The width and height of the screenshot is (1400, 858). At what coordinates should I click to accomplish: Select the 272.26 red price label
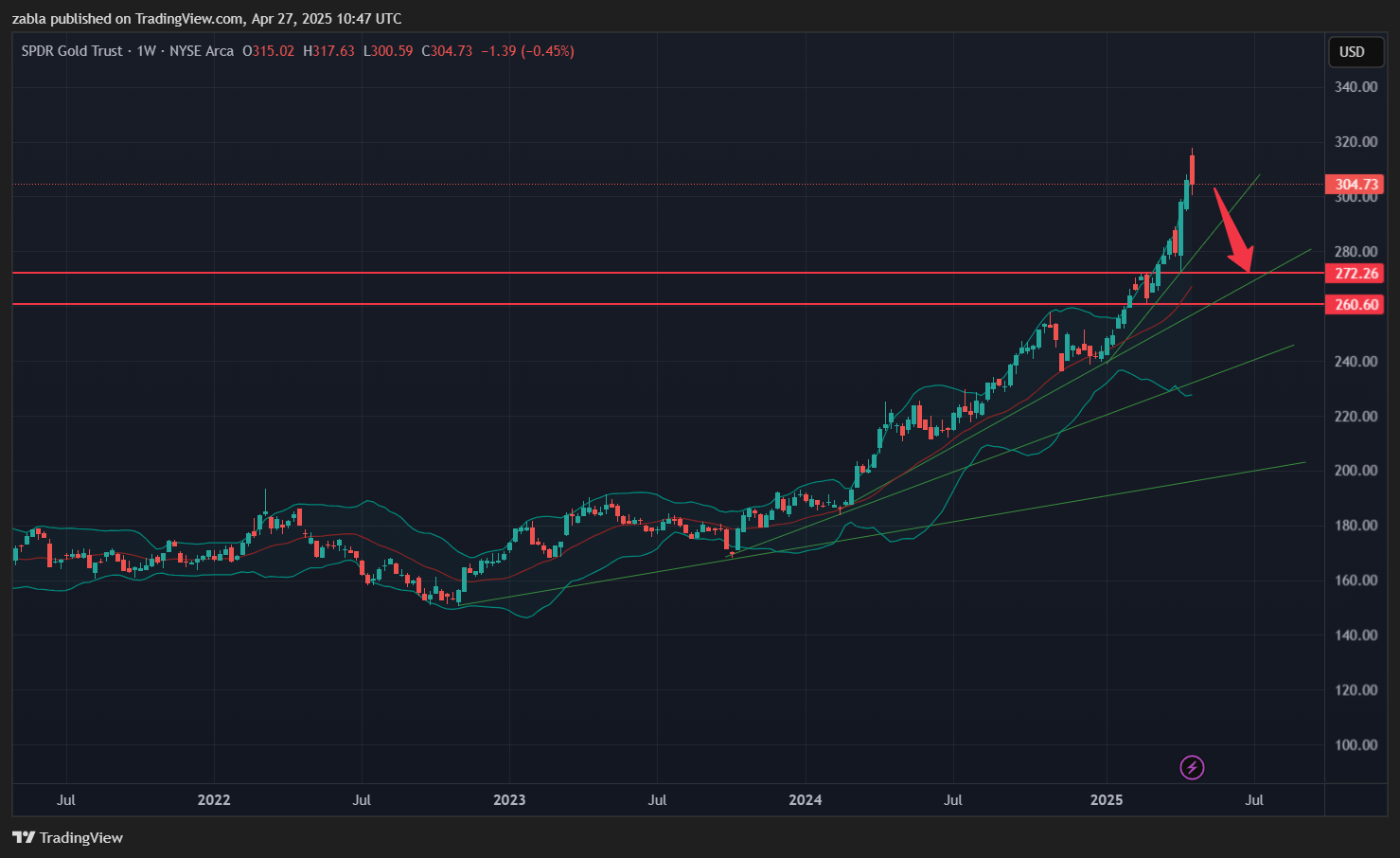coord(1356,274)
